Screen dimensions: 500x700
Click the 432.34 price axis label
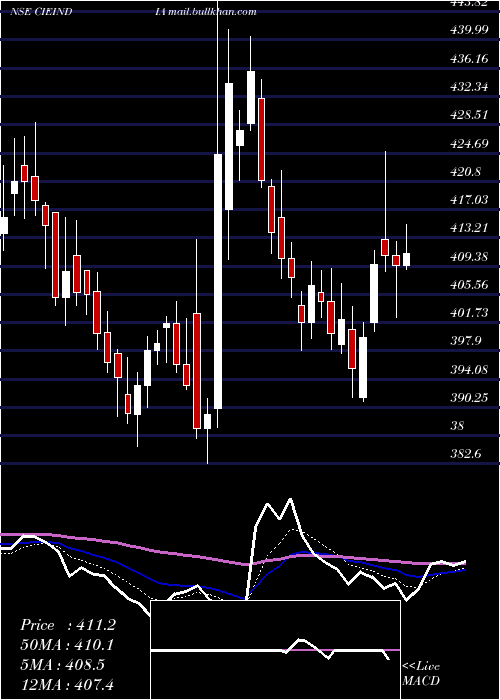468,87
